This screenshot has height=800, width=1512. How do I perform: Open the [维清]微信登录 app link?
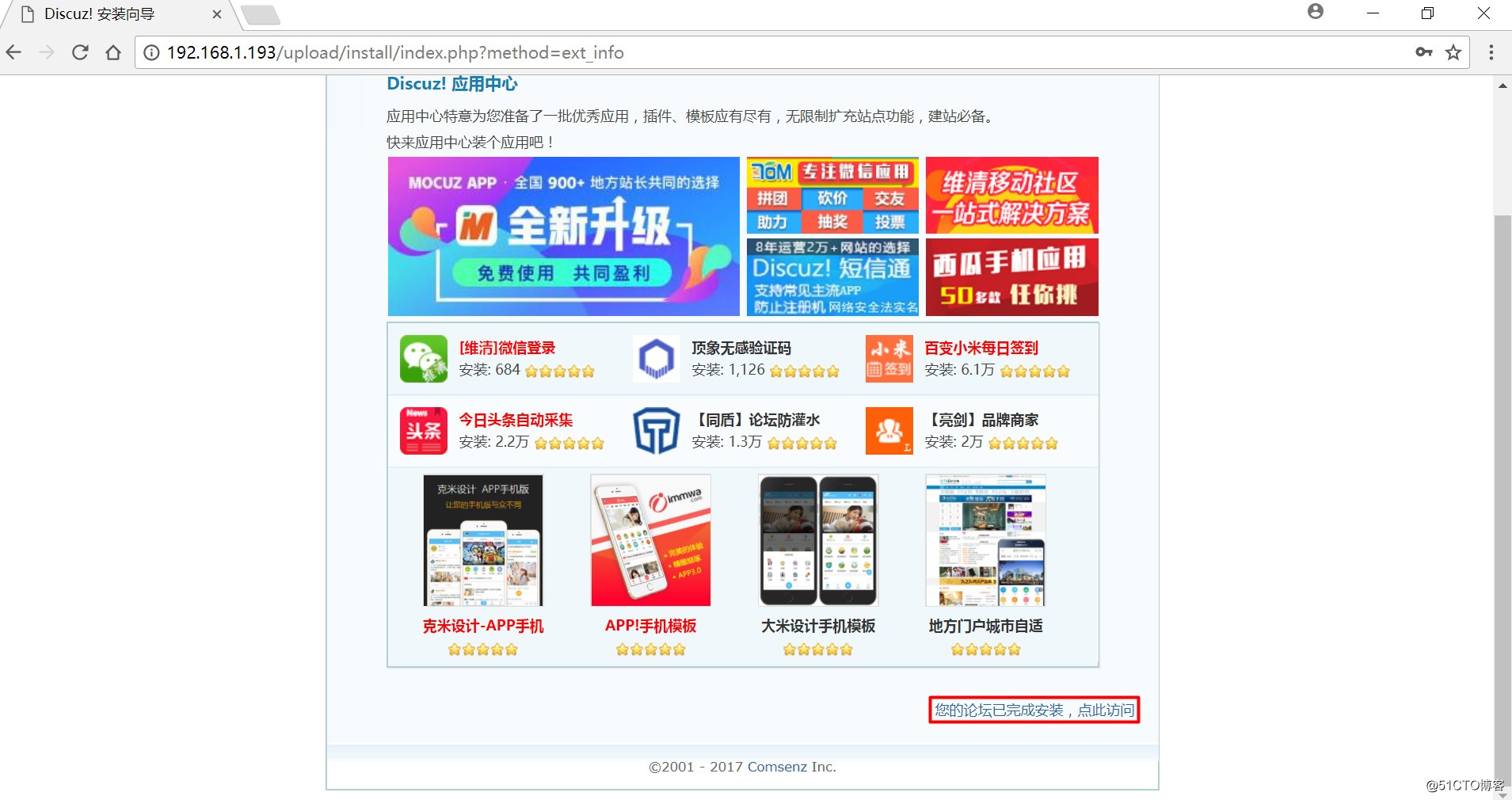pos(507,348)
